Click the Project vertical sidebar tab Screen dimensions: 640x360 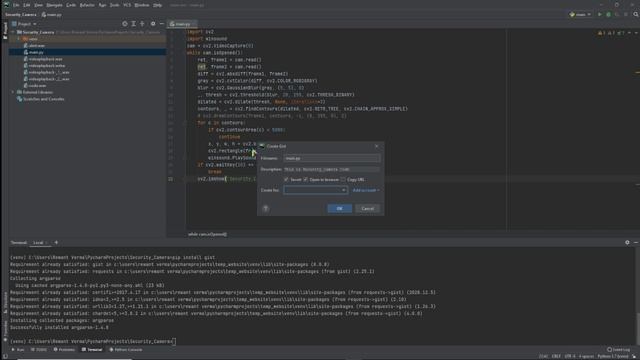pos(5,31)
